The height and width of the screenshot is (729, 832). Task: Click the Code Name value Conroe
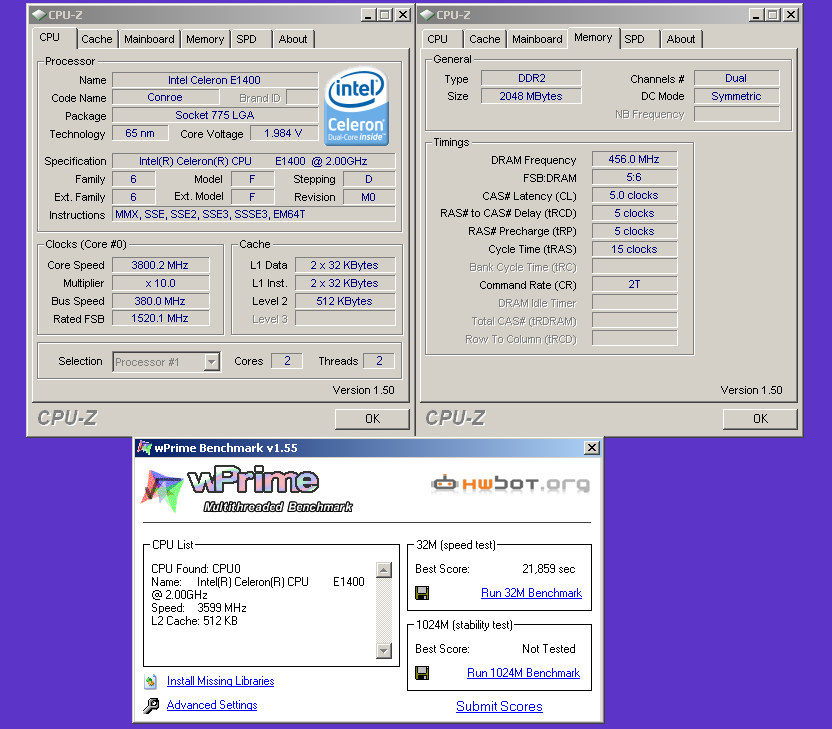coord(165,97)
